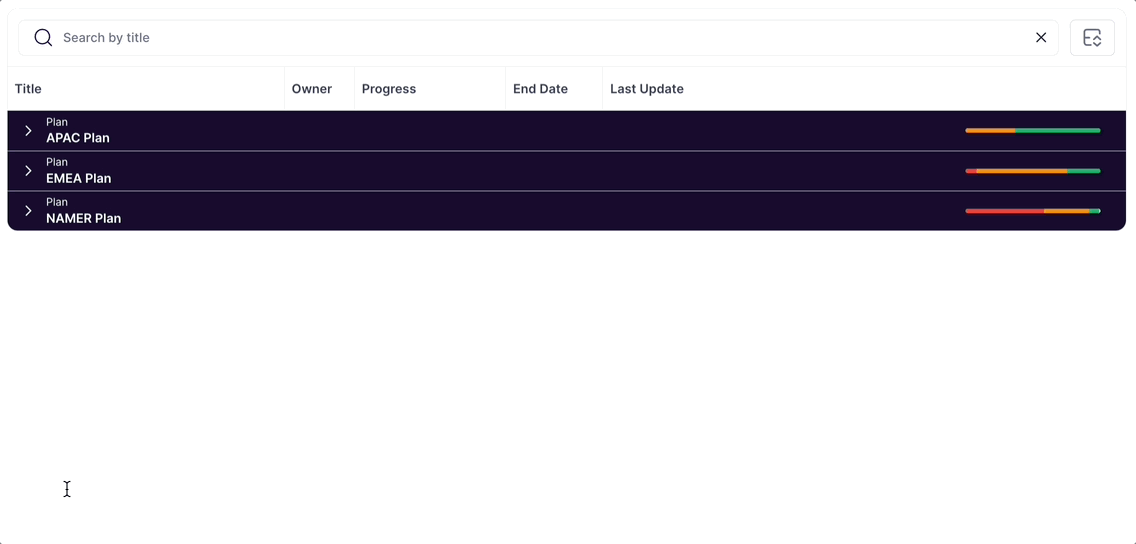This screenshot has width=1136, height=544.
Task: Click the orange segment of NAMER progress bar
Action: (1066, 211)
